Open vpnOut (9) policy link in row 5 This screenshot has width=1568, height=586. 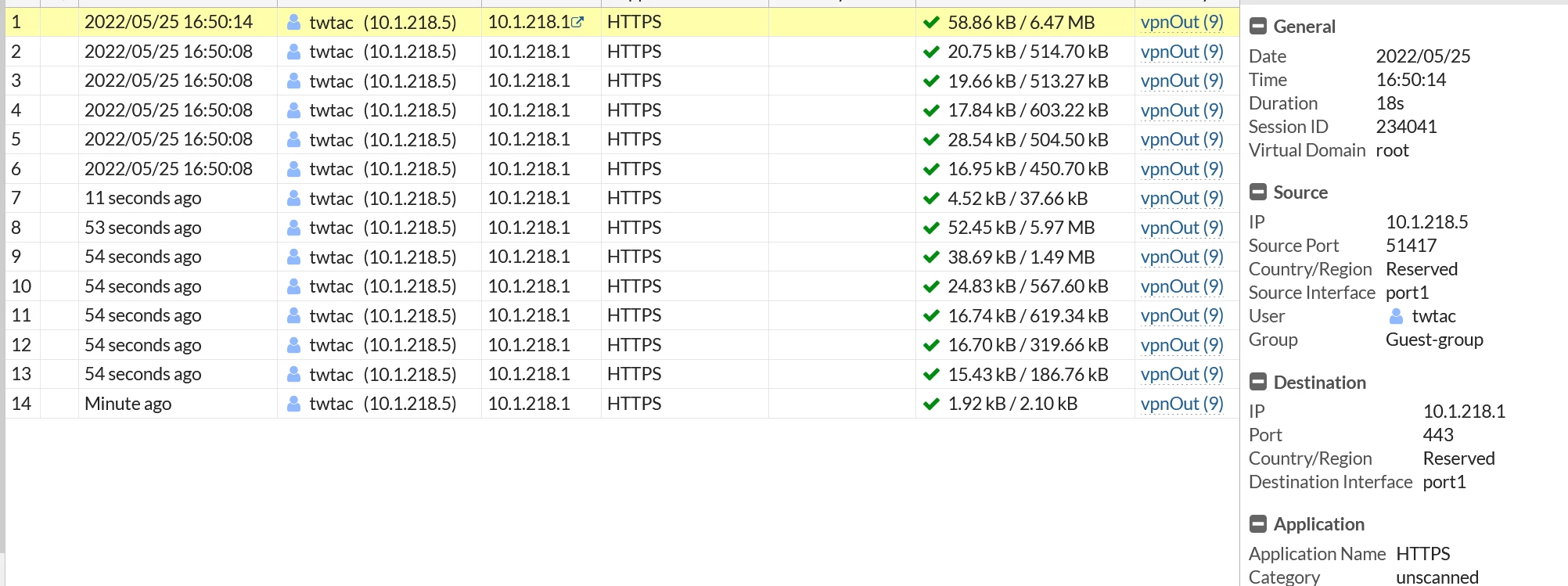tap(1181, 139)
